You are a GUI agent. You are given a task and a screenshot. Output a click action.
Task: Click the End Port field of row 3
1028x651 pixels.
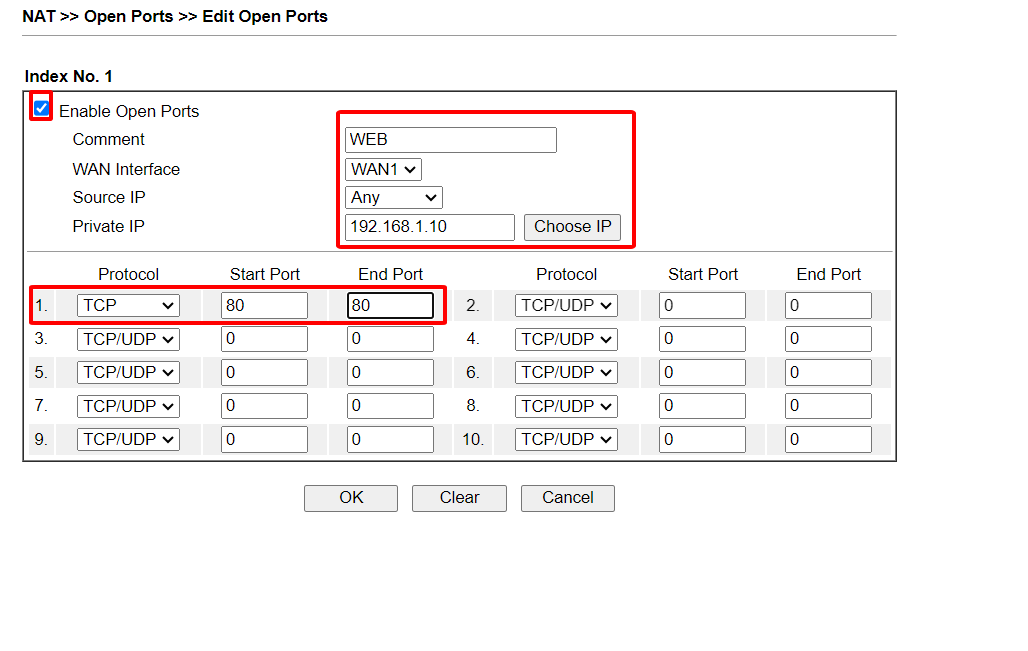point(390,339)
